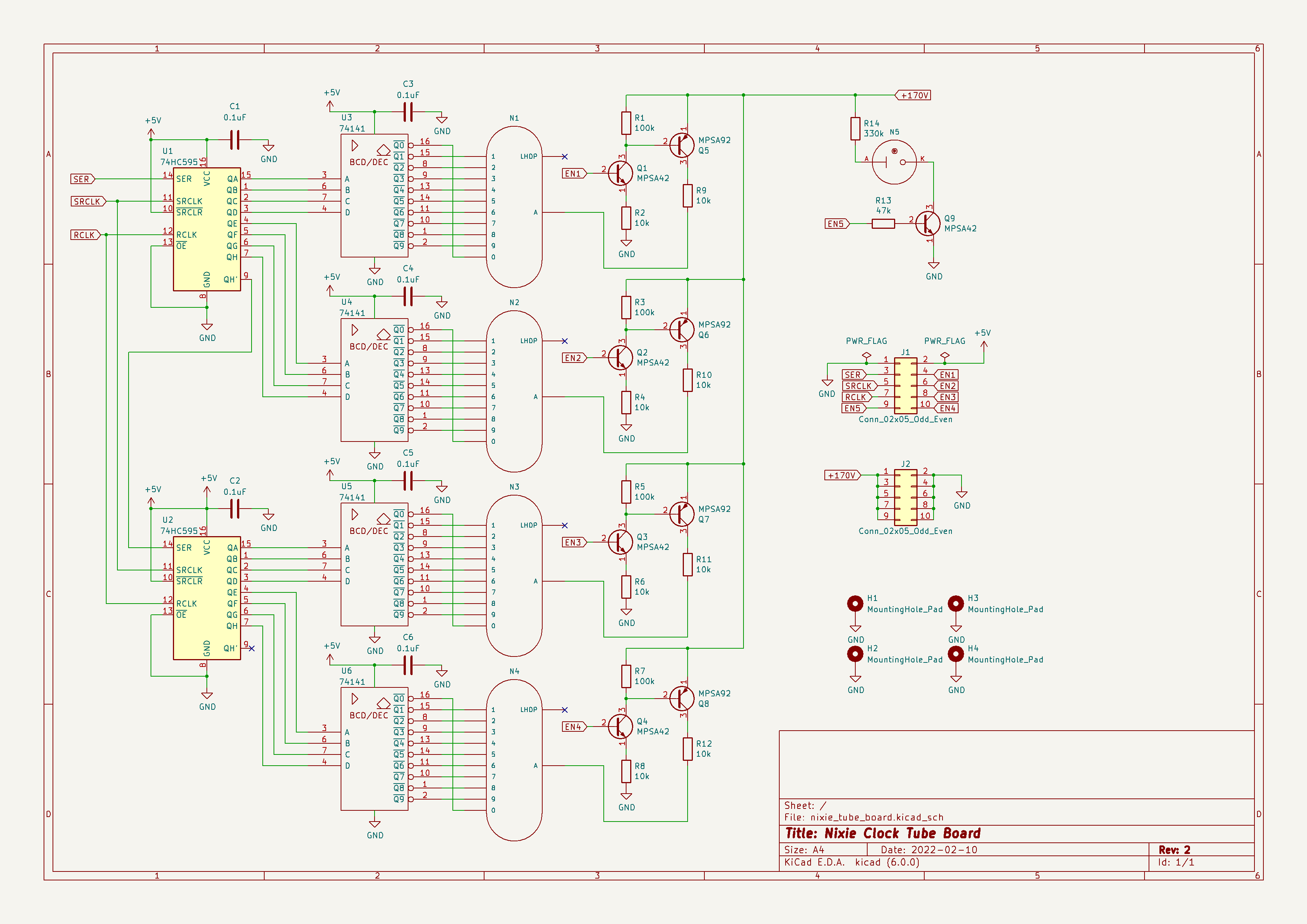Click the J2 connector symbol

click(x=905, y=497)
